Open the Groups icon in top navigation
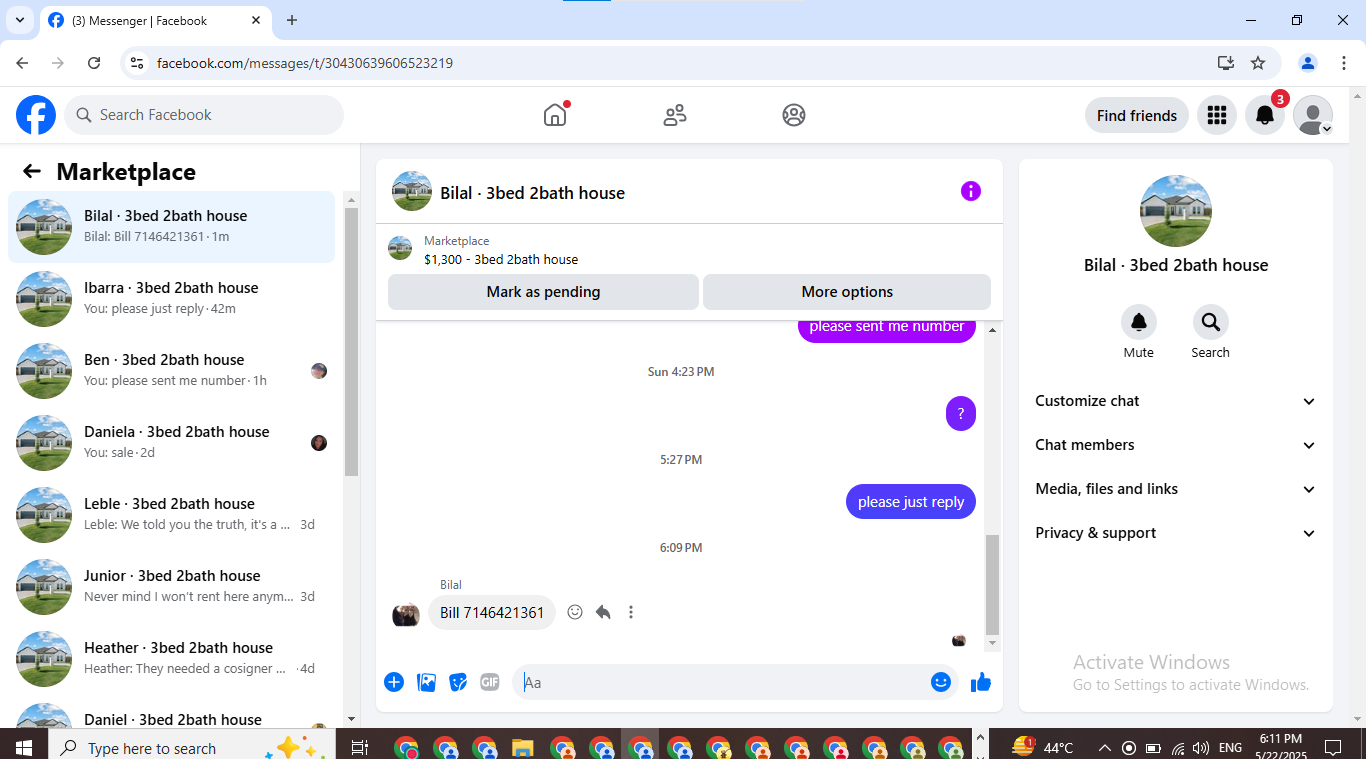This screenshot has height=759, width=1366. (794, 115)
